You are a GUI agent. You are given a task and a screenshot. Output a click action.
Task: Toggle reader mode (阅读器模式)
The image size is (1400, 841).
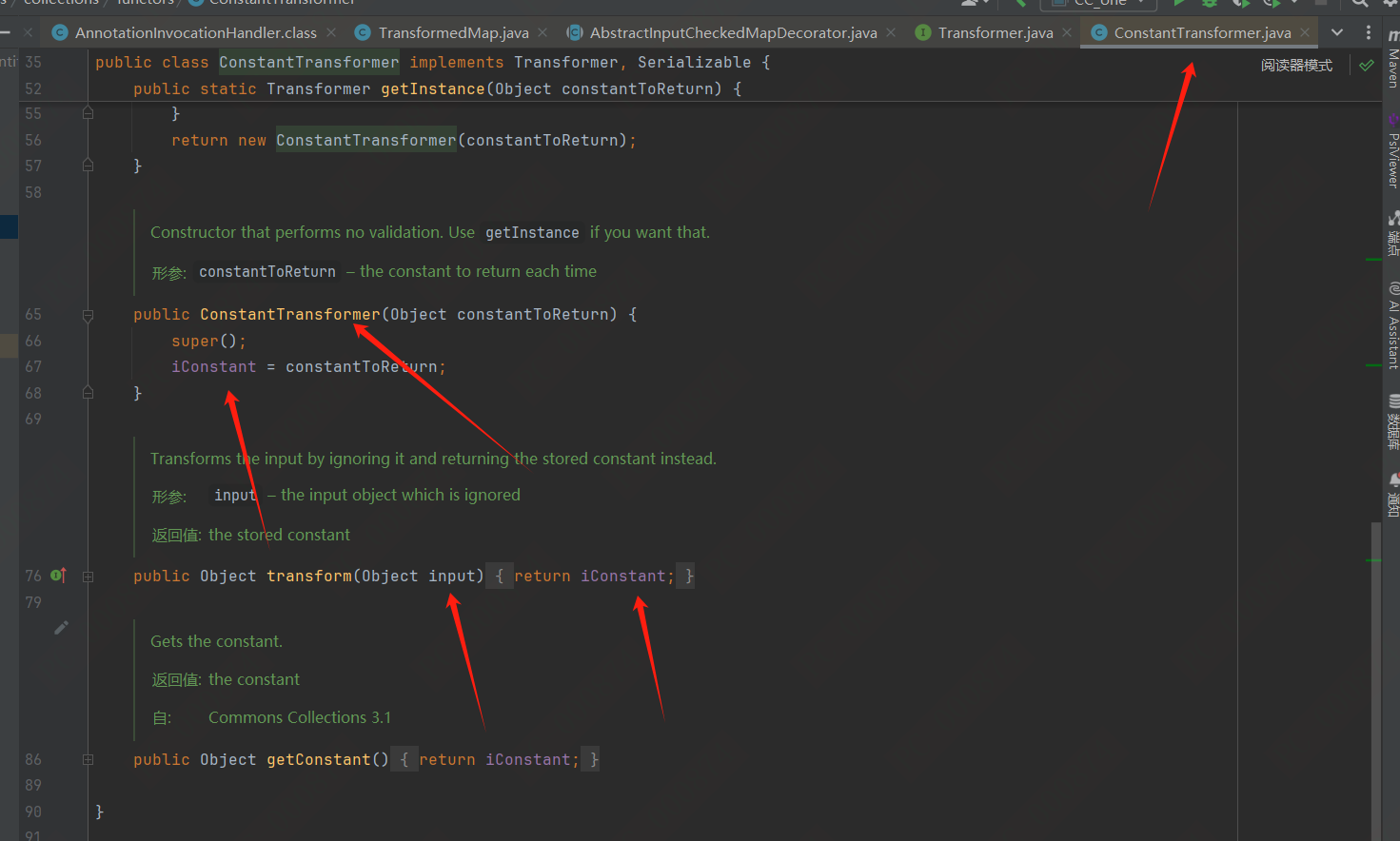pos(1296,66)
